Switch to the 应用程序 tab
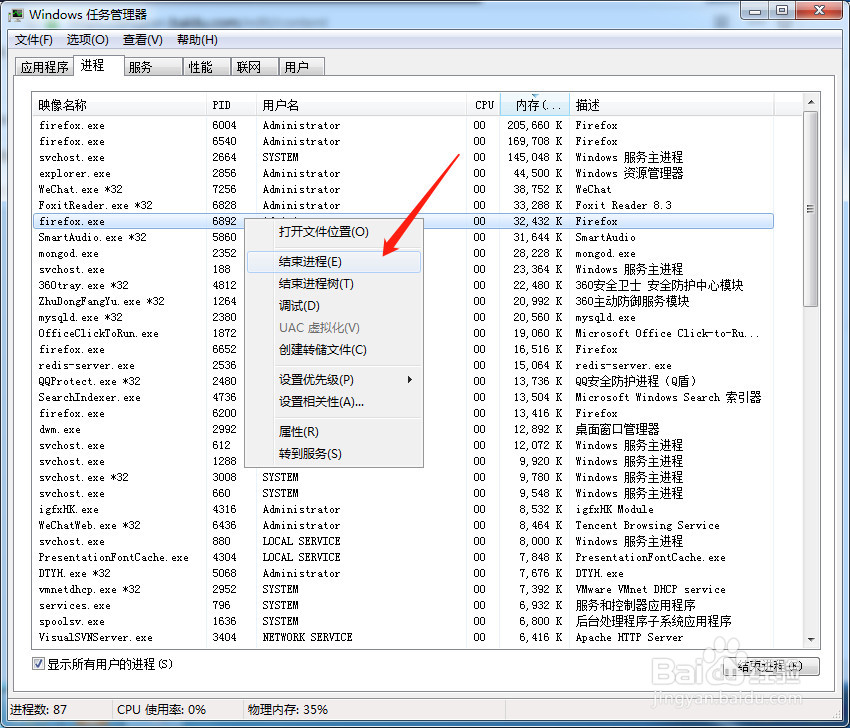Image resolution: width=850 pixels, height=728 pixels. (43, 66)
